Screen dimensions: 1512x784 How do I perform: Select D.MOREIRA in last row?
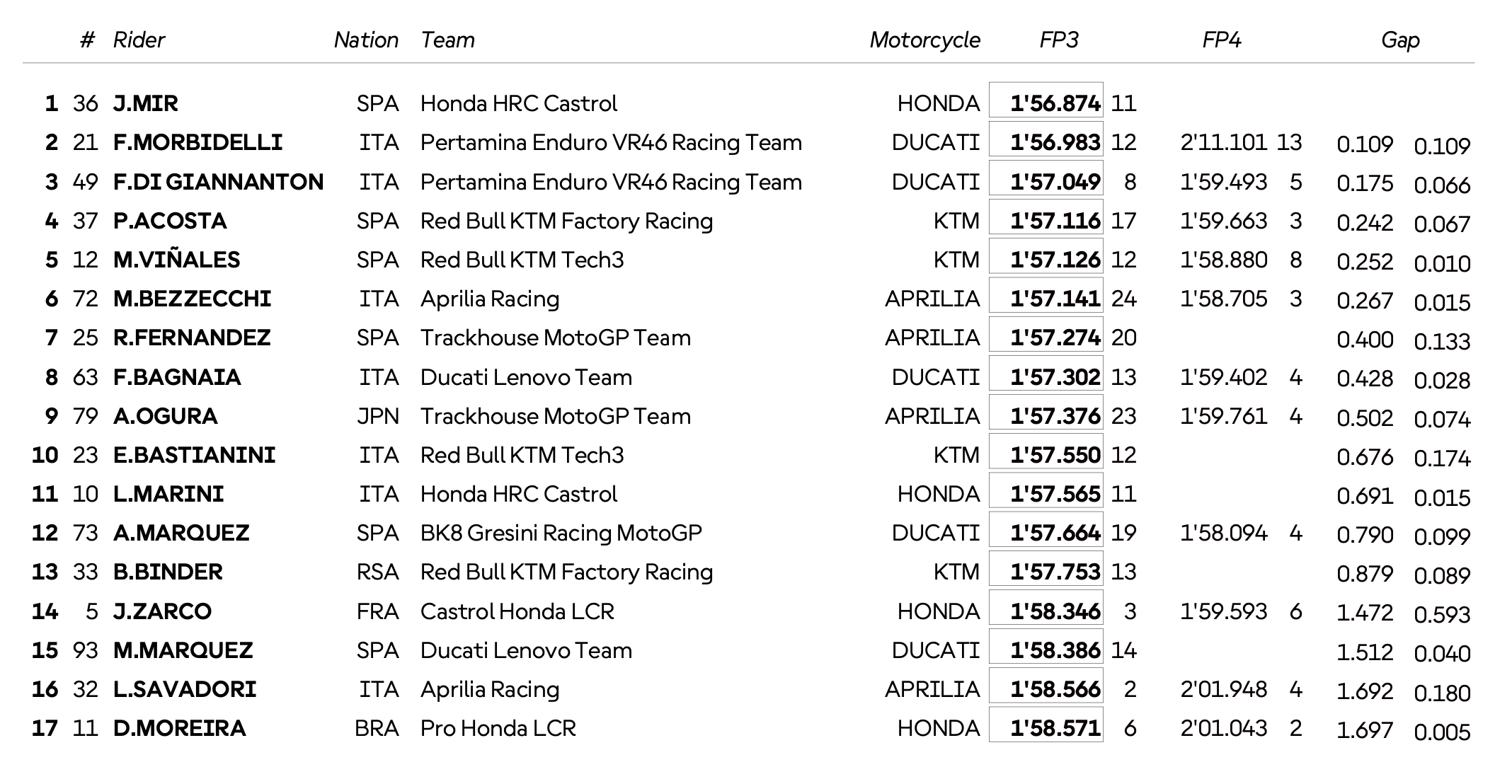point(180,728)
